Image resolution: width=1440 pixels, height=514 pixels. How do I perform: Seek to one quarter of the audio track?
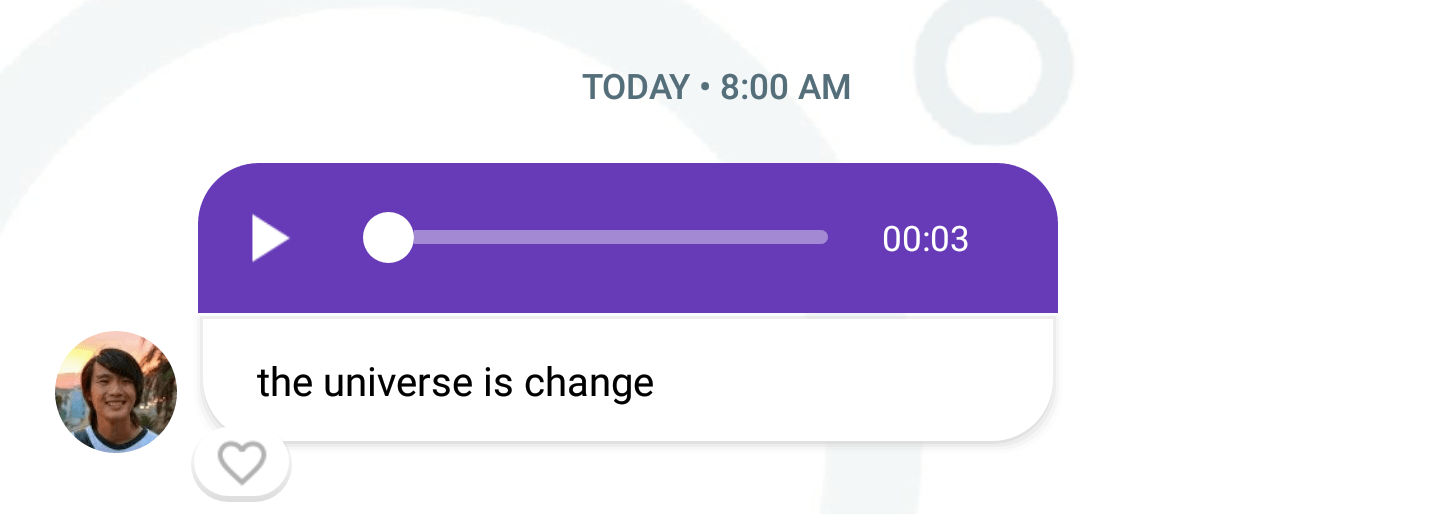[497, 238]
